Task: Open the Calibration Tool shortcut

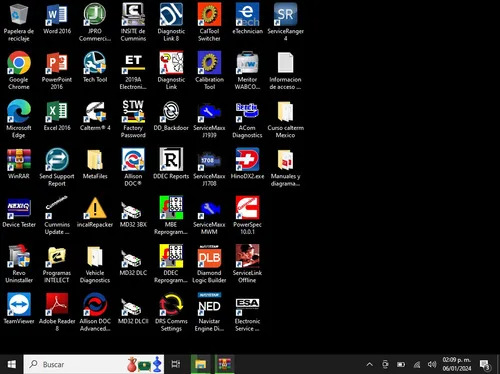Action: click(x=209, y=70)
